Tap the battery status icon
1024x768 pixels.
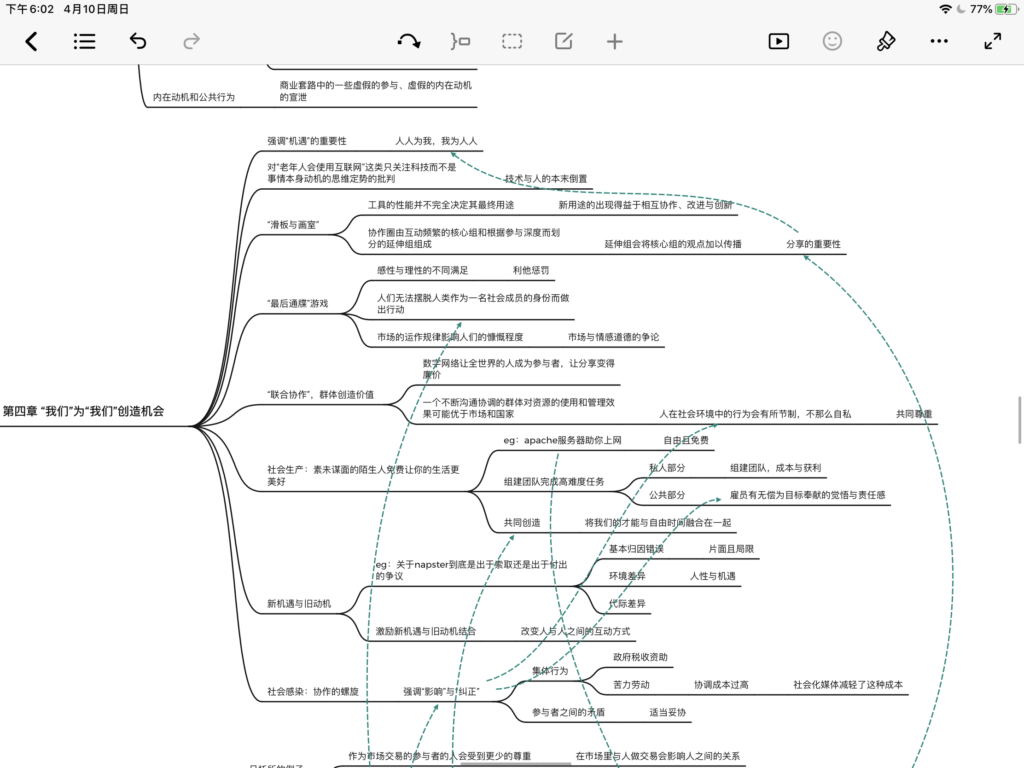(1007, 9)
